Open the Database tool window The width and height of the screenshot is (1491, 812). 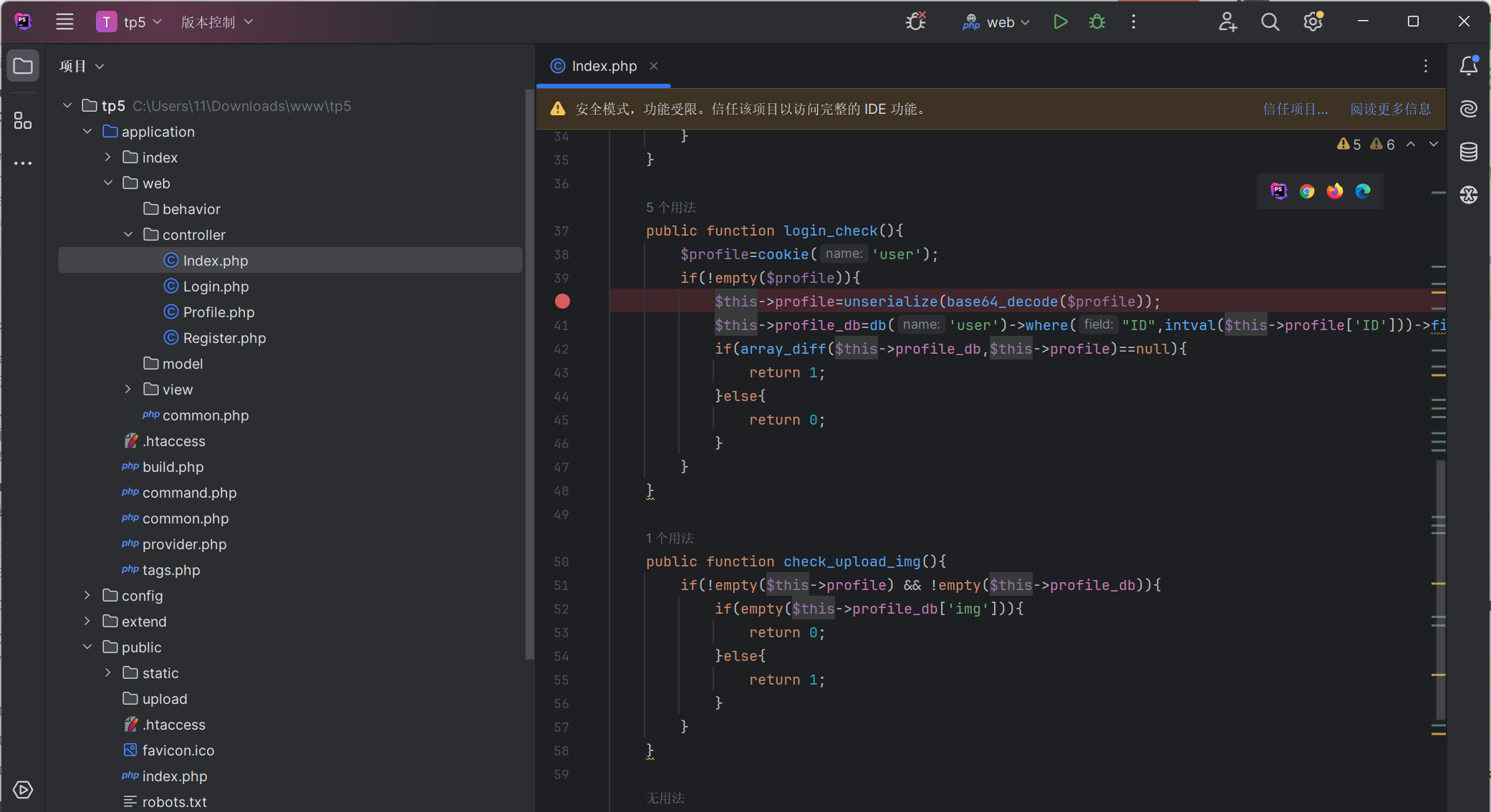pos(1469,152)
